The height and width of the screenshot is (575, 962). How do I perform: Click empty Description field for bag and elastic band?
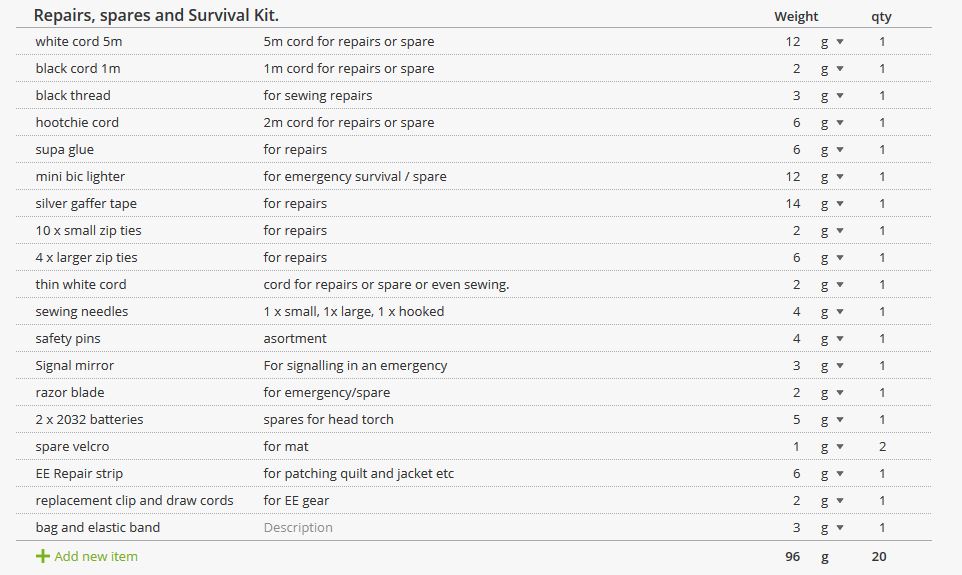click(x=298, y=528)
